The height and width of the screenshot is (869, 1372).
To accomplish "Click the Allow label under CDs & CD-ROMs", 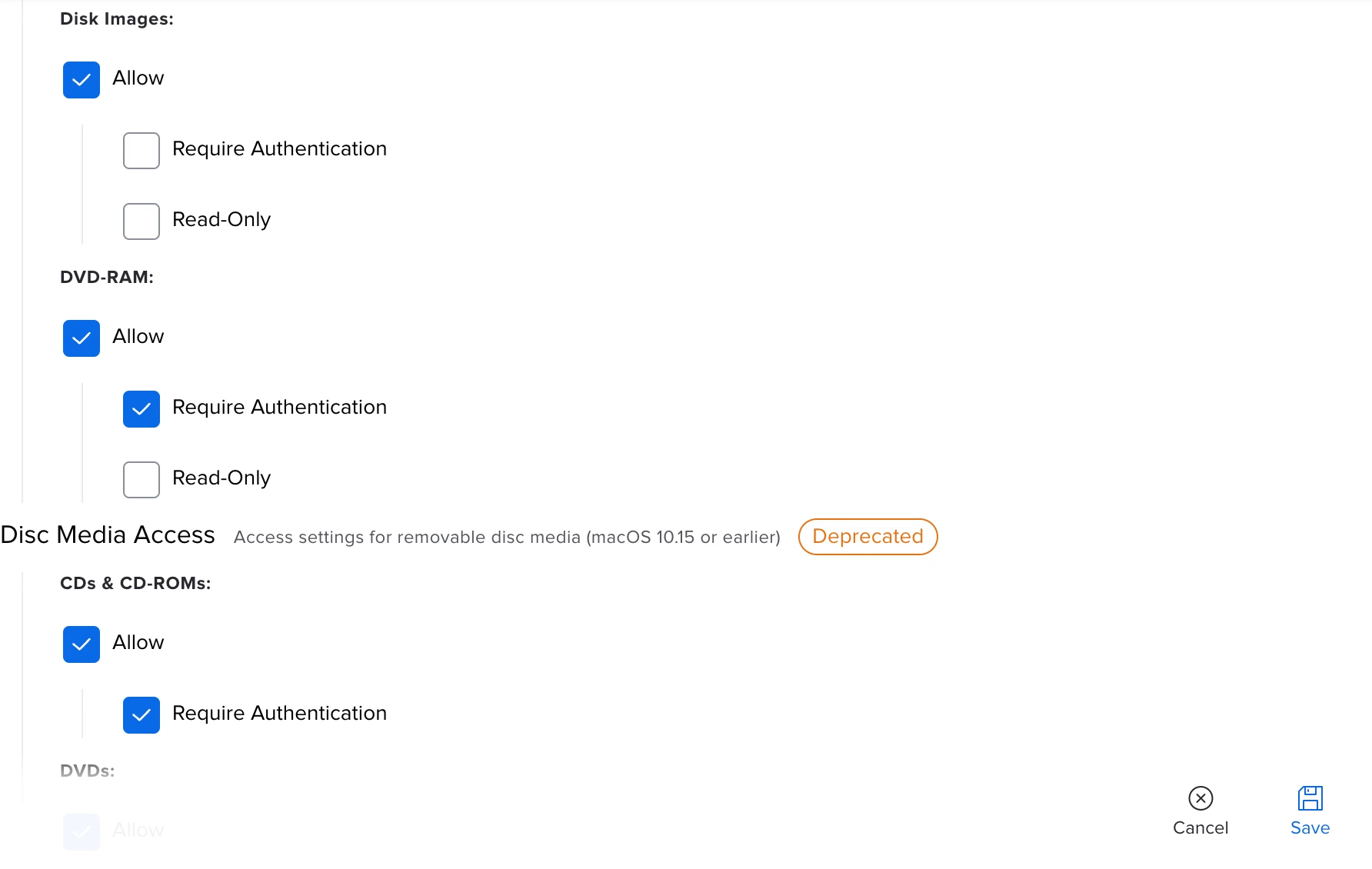I will [x=138, y=643].
